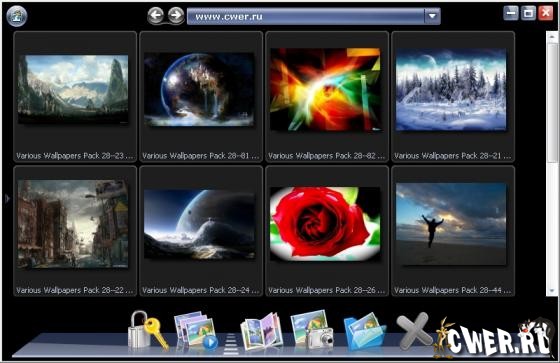Select colorful abstract wallpaper thumbnail 28-82
This screenshot has height=363, width=560.
pos(325,89)
